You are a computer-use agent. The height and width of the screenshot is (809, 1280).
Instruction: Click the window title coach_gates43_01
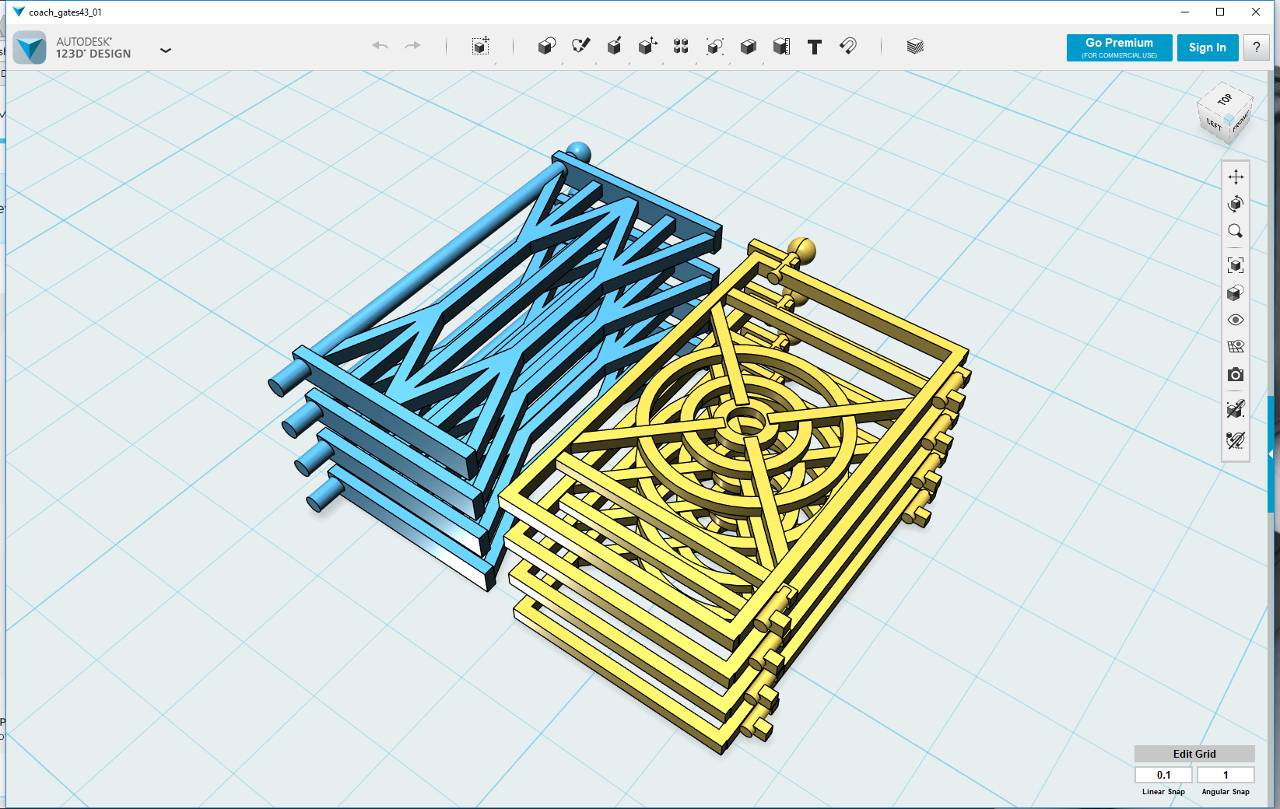point(65,12)
